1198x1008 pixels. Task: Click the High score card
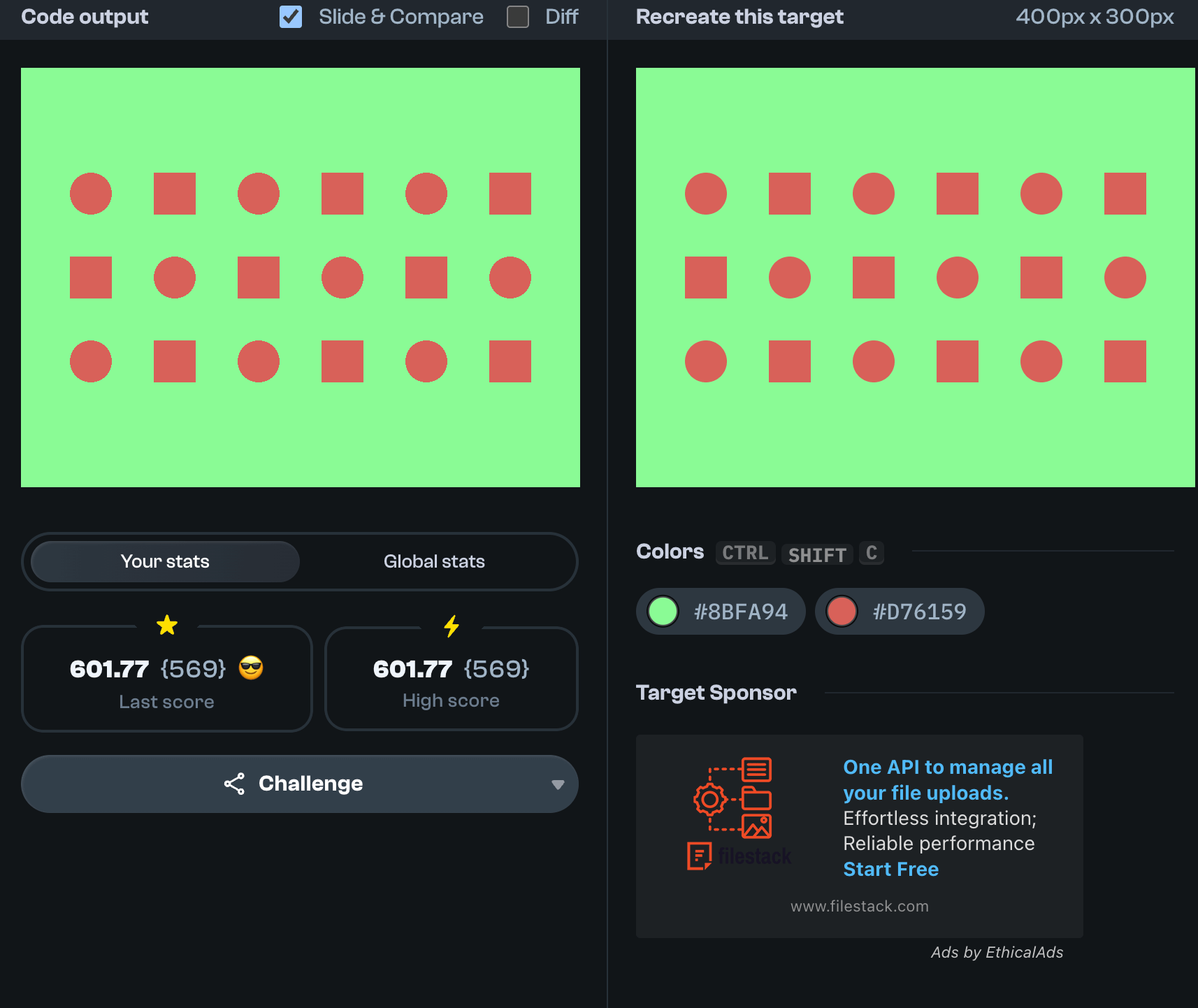tap(452, 679)
